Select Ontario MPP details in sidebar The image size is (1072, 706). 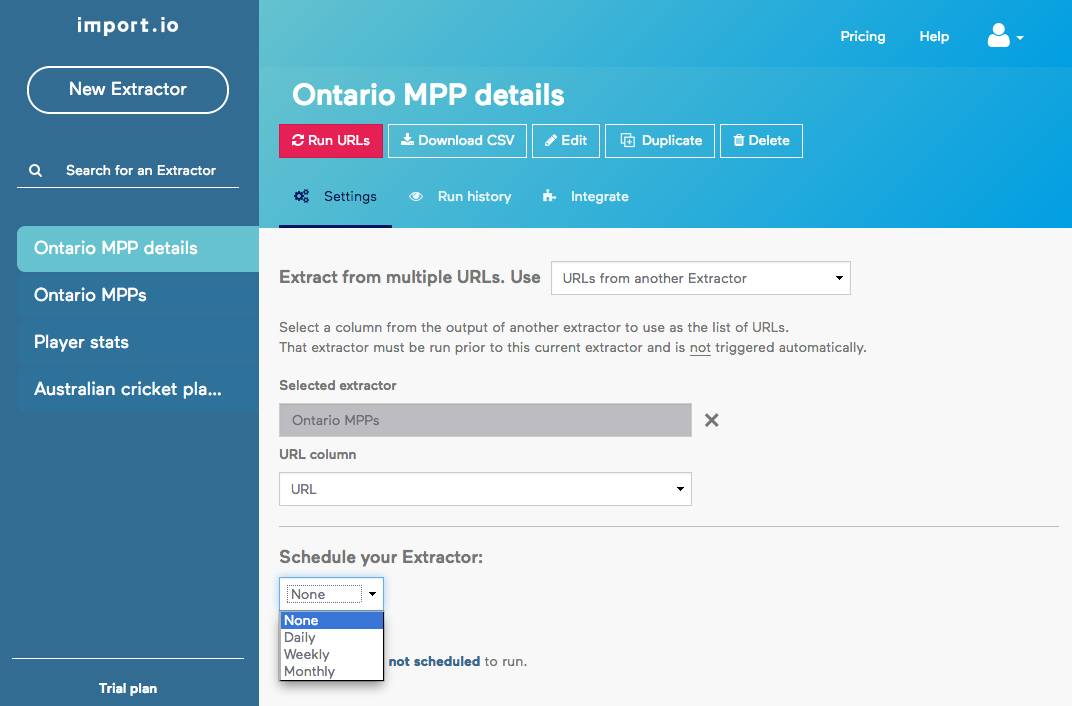tap(138, 248)
